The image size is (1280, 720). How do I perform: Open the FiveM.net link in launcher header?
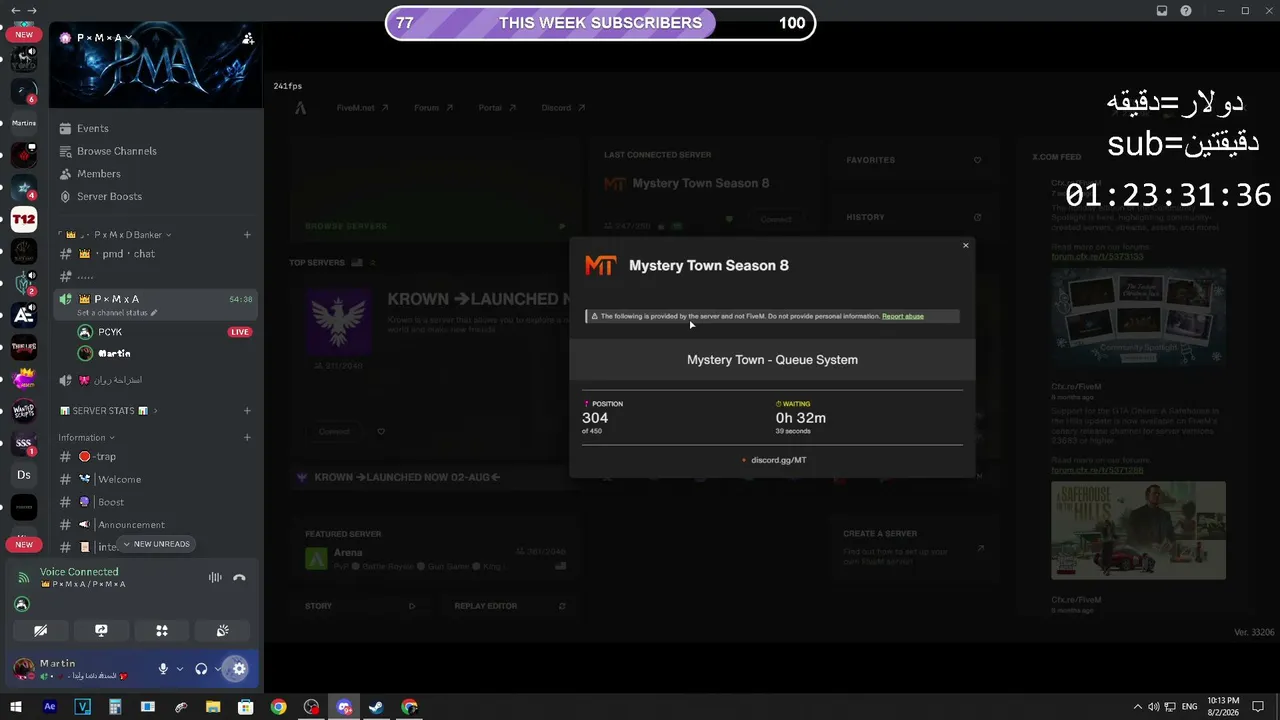(362, 108)
